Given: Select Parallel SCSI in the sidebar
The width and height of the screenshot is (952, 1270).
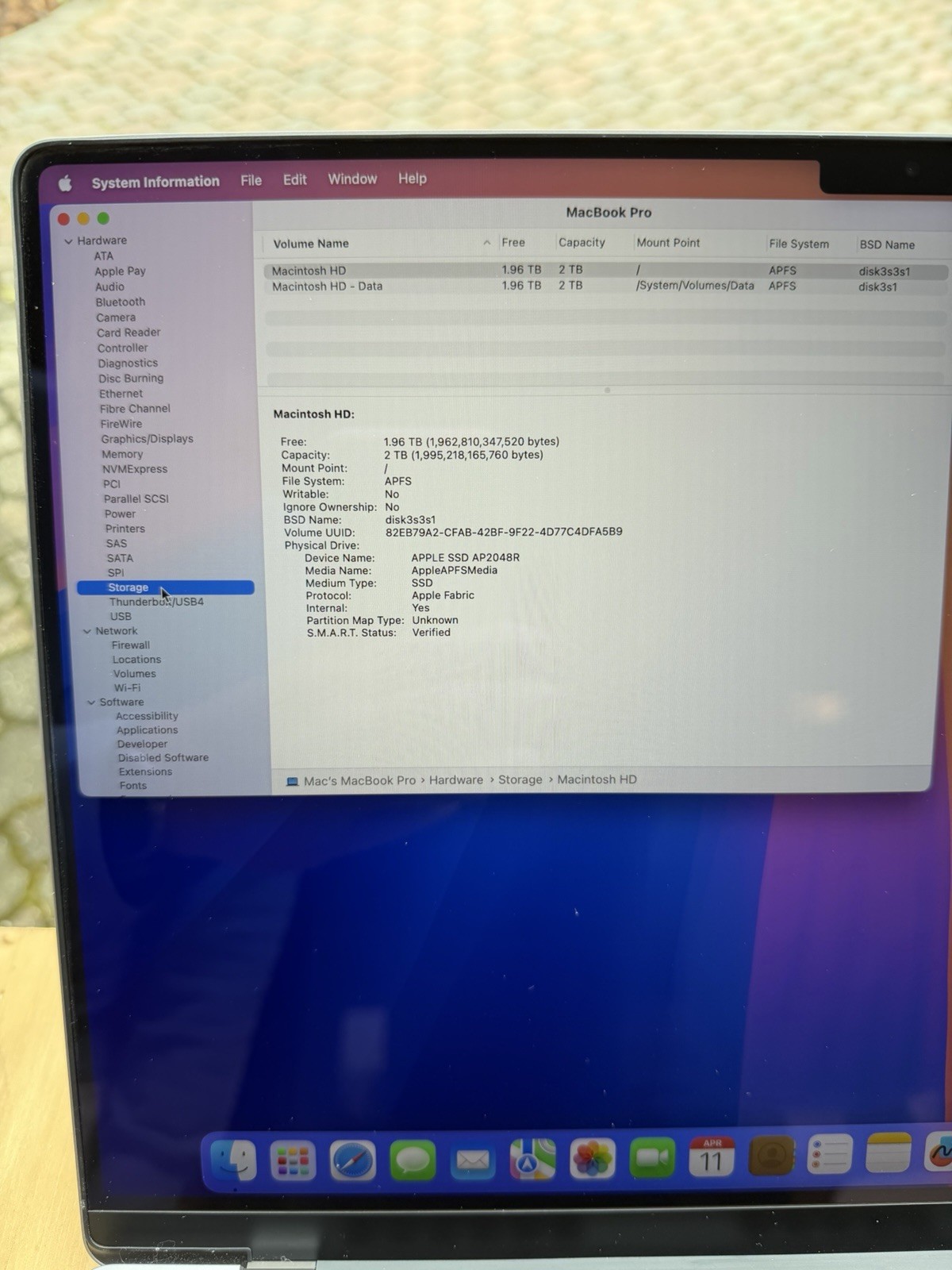Looking at the screenshot, I should [136, 498].
